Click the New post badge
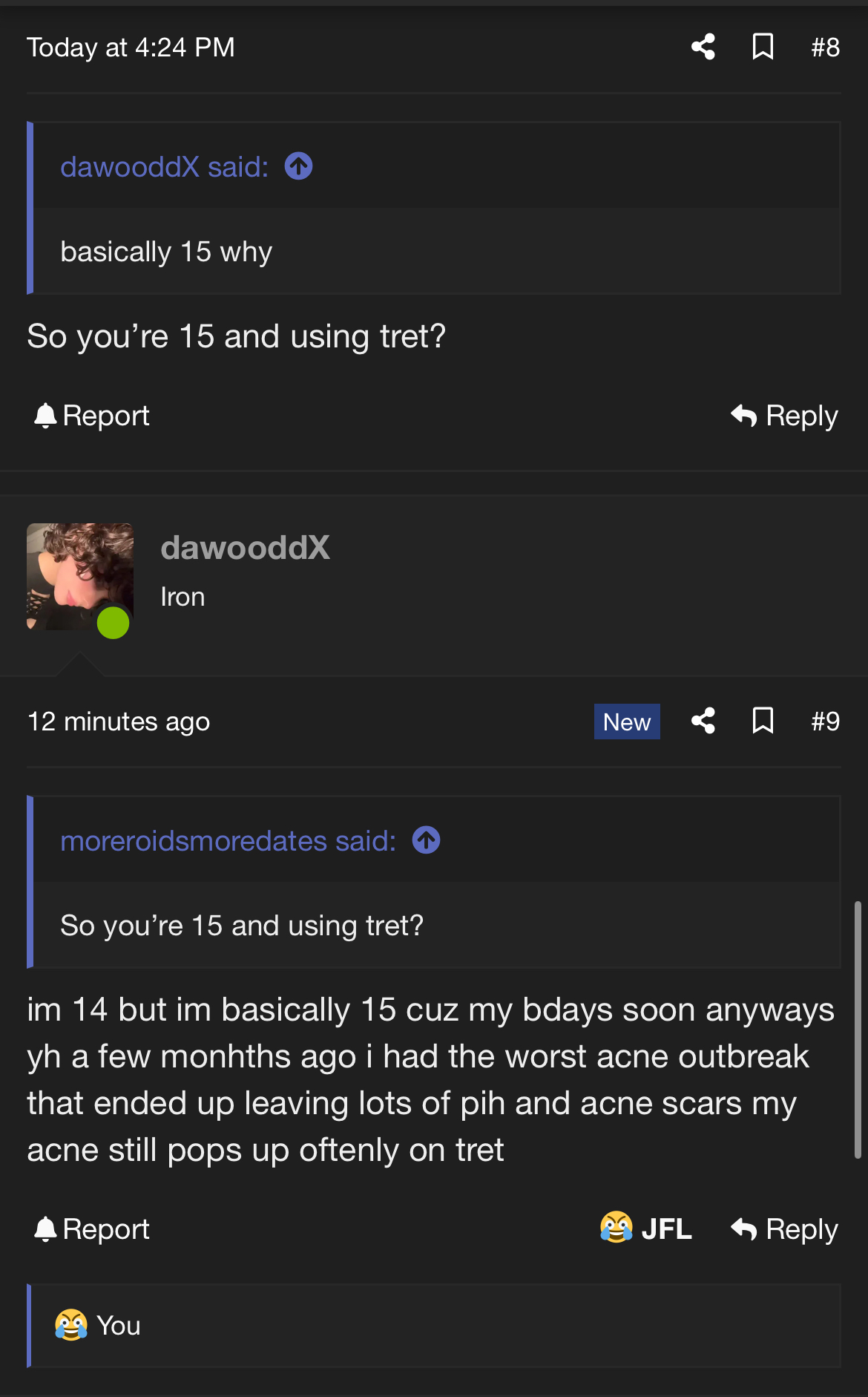 tap(627, 722)
